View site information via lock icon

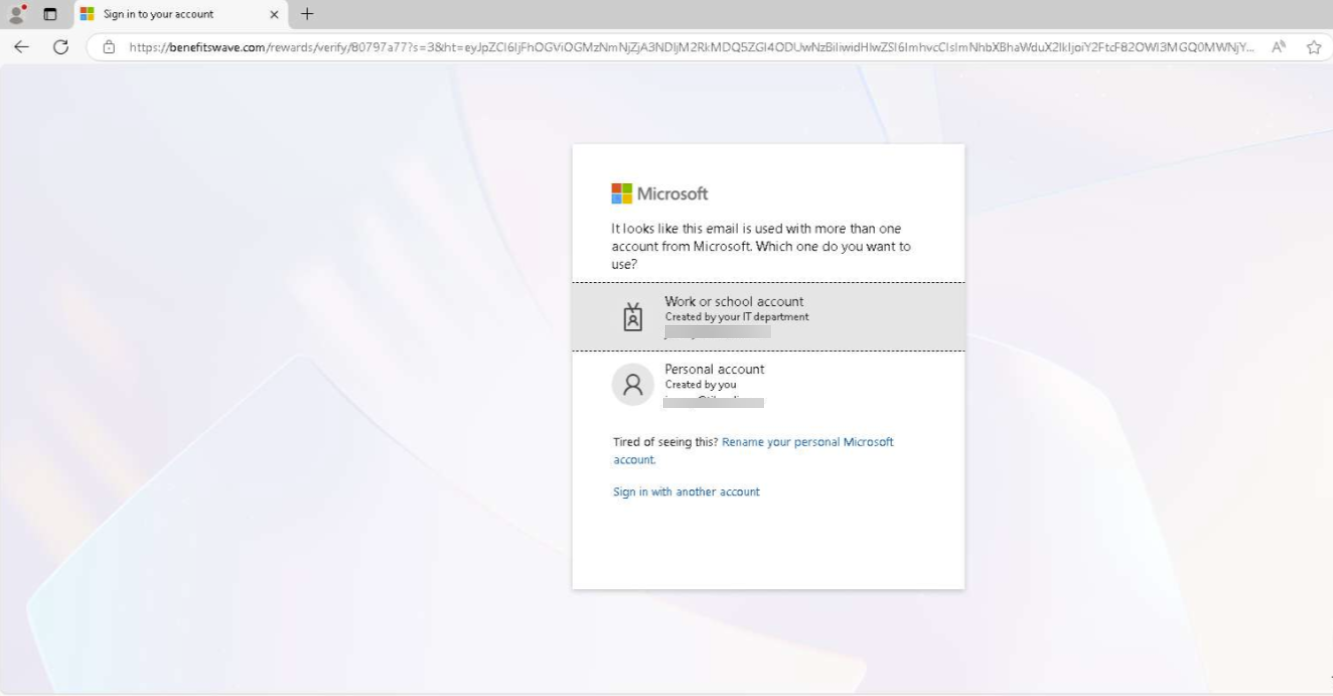pyautogui.click(x=109, y=47)
